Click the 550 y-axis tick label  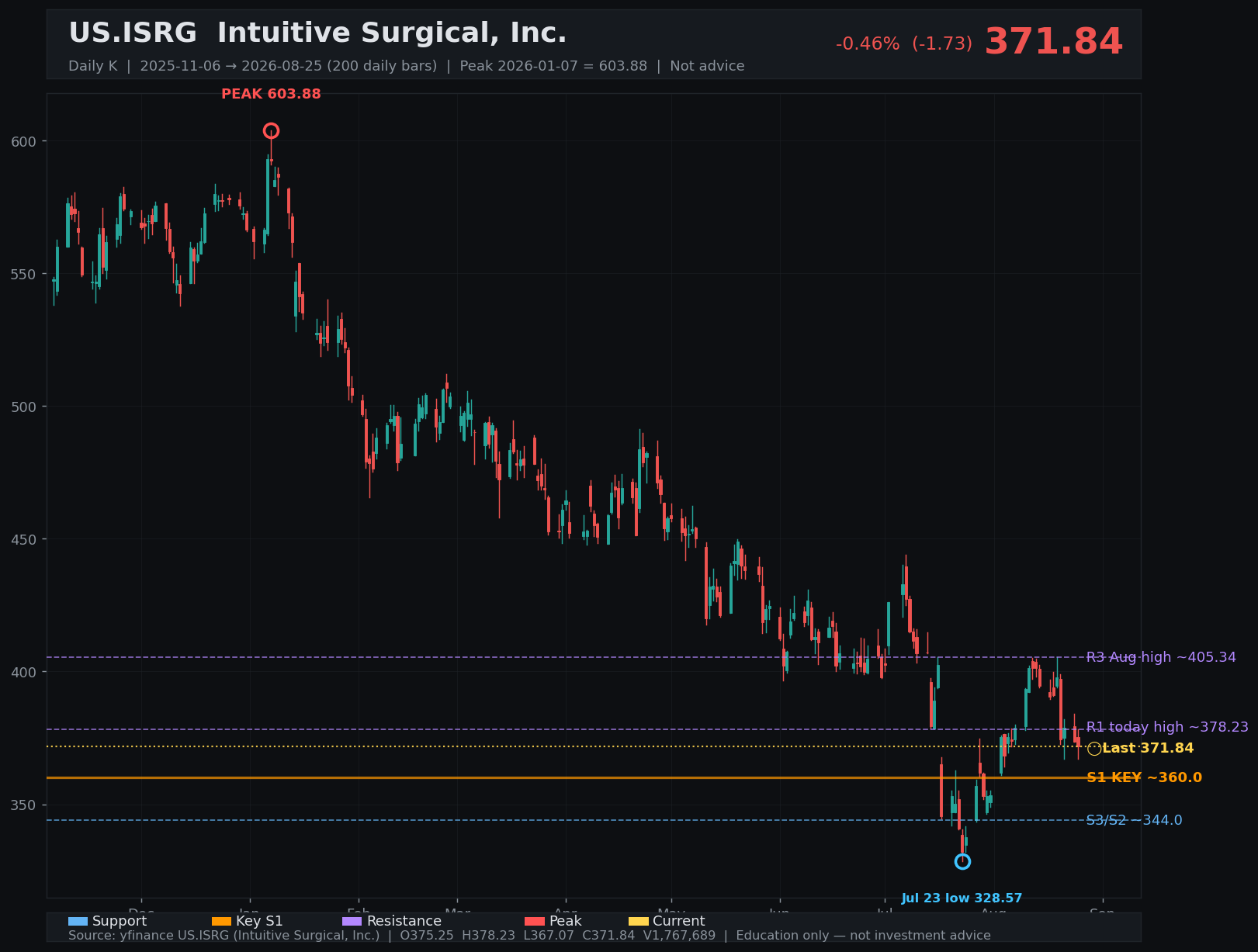tap(25, 274)
